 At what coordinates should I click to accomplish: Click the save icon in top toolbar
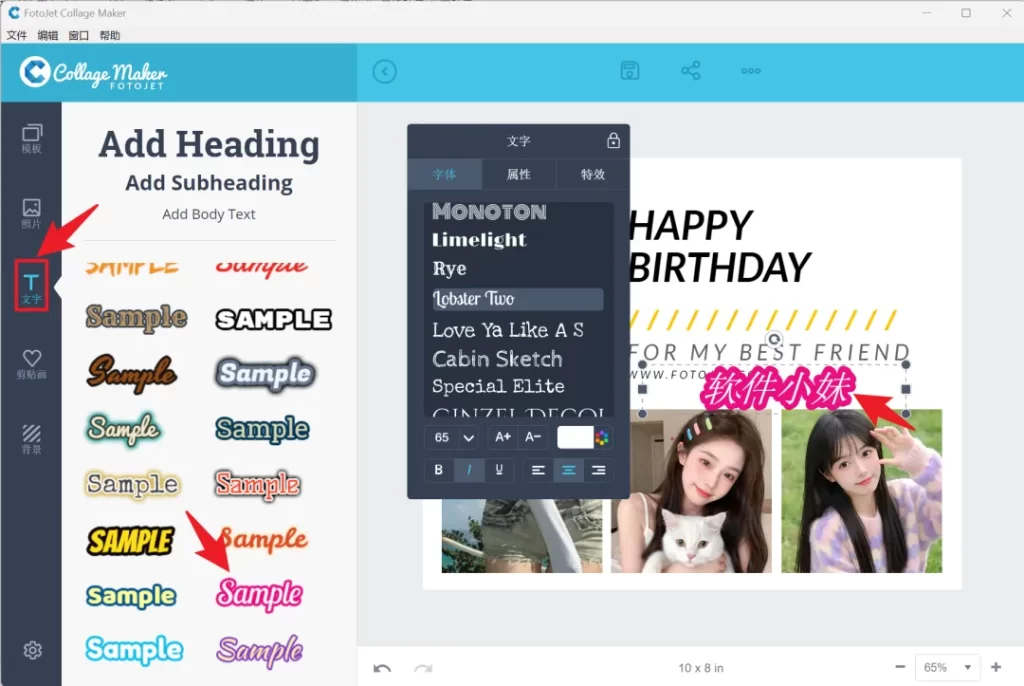point(630,70)
